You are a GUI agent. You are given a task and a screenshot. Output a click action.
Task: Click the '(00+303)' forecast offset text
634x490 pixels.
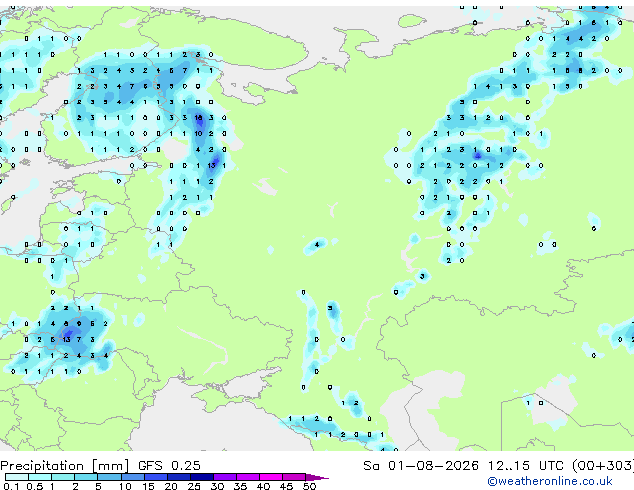pyautogui.click(x=602, y=466)
